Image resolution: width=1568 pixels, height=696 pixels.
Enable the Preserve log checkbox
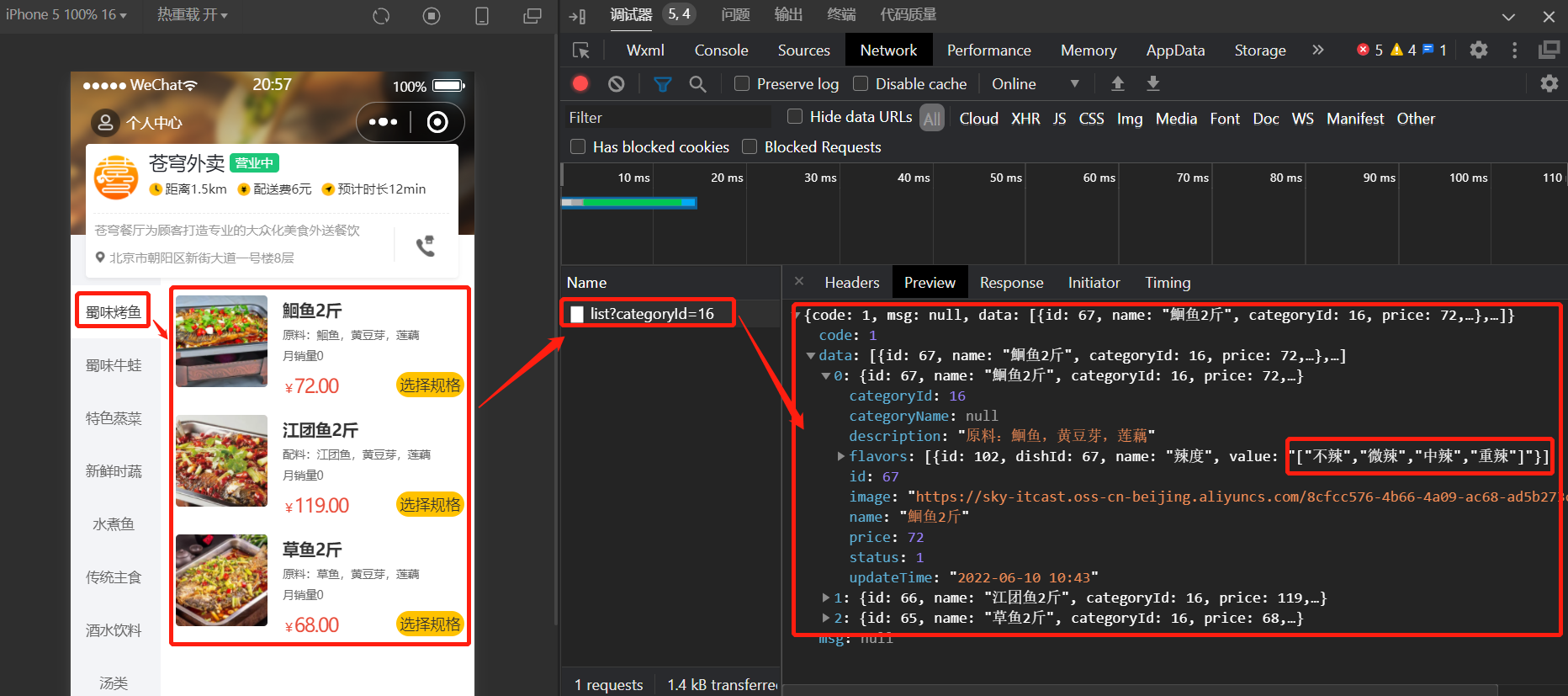pyautogui.click(x=742, y=83)
